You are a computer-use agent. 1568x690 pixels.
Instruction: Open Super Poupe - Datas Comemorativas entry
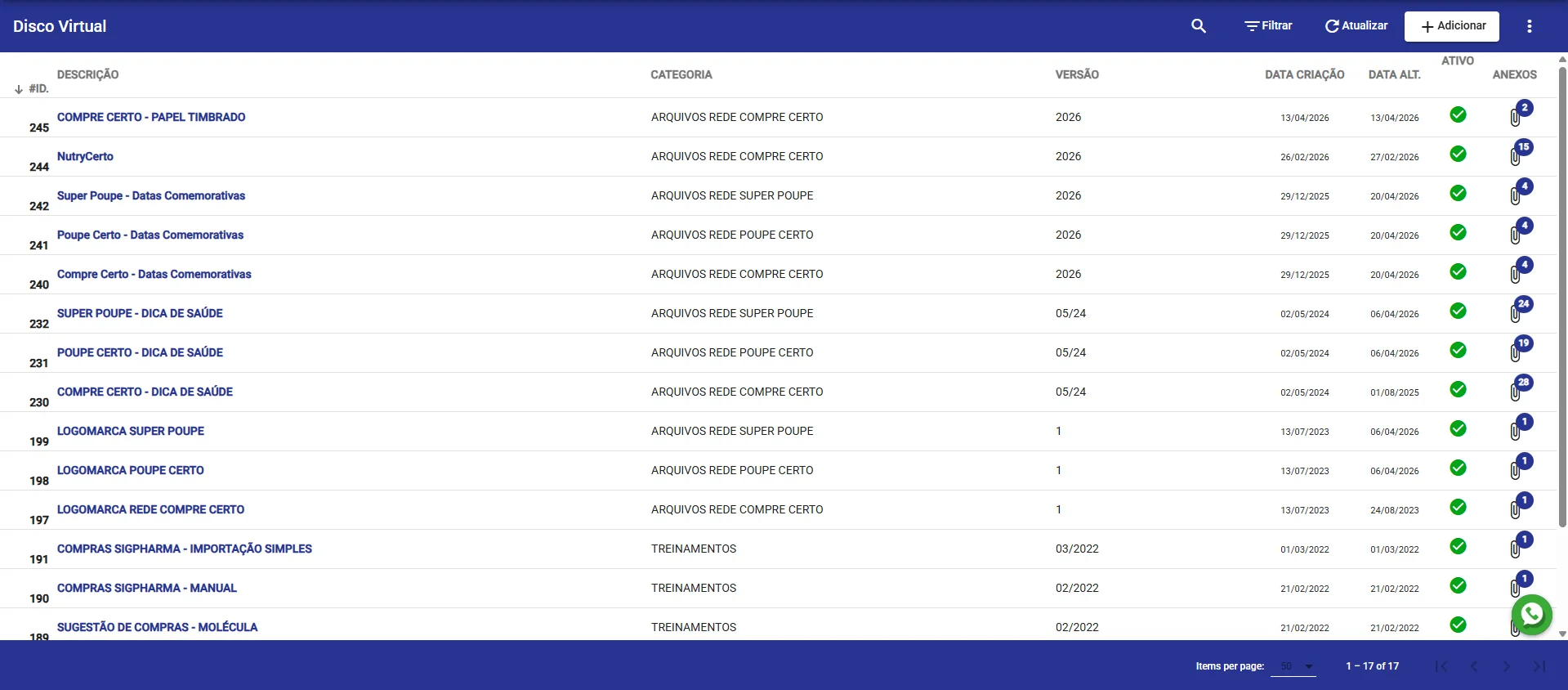151,195
